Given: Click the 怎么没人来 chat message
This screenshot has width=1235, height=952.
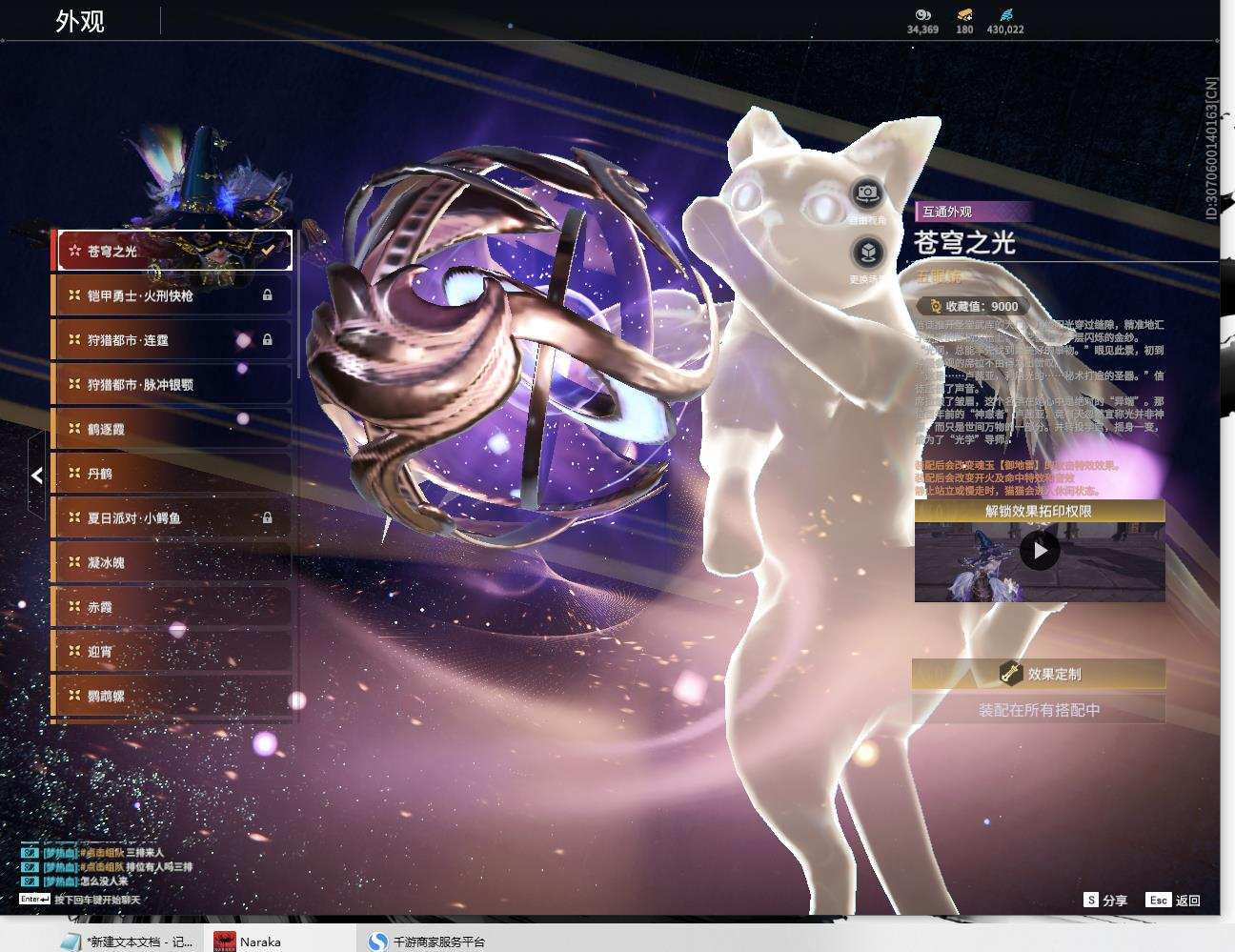Looking at the screenshot, I should tap(103, 881).
